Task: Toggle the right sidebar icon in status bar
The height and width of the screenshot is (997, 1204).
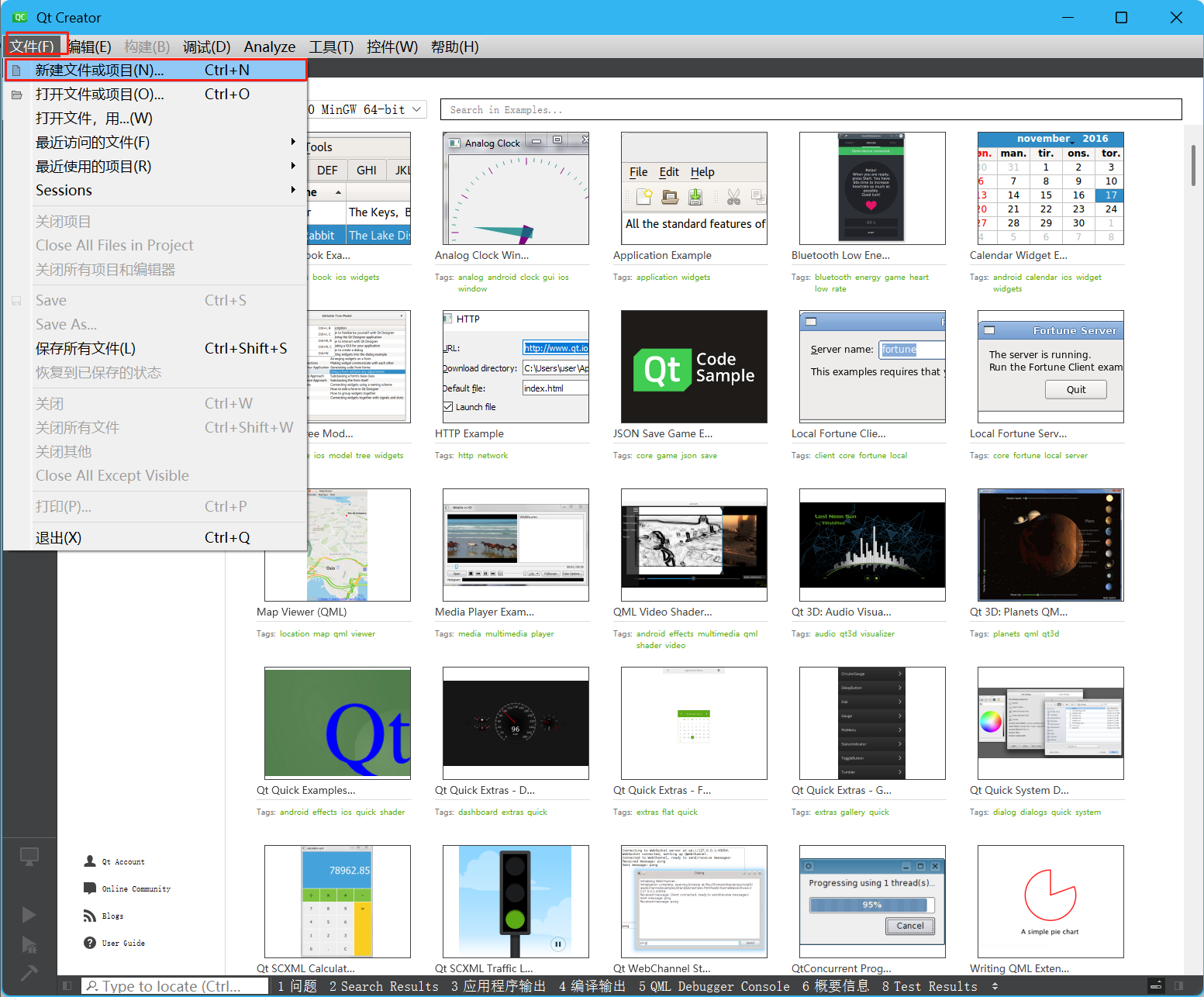Action: (1179, 986)
